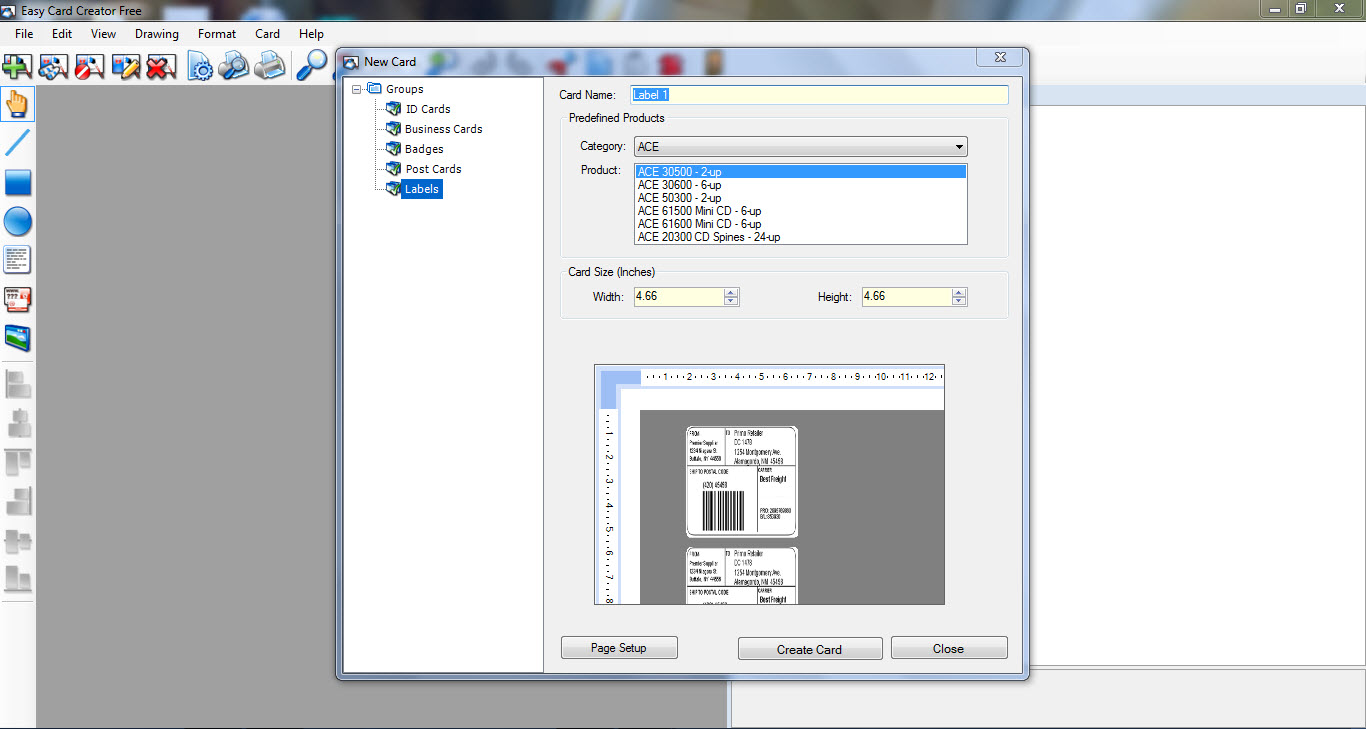Close New Card dialog via title X

coord(999,58)
